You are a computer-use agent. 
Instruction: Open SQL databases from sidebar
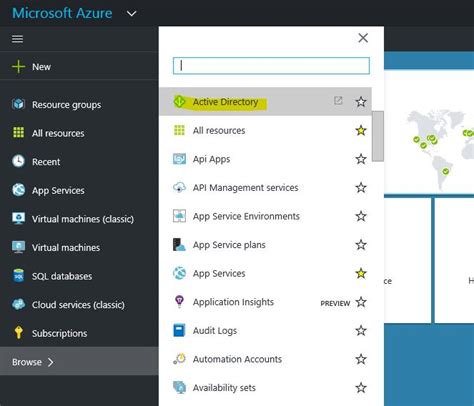pos(62,276)
